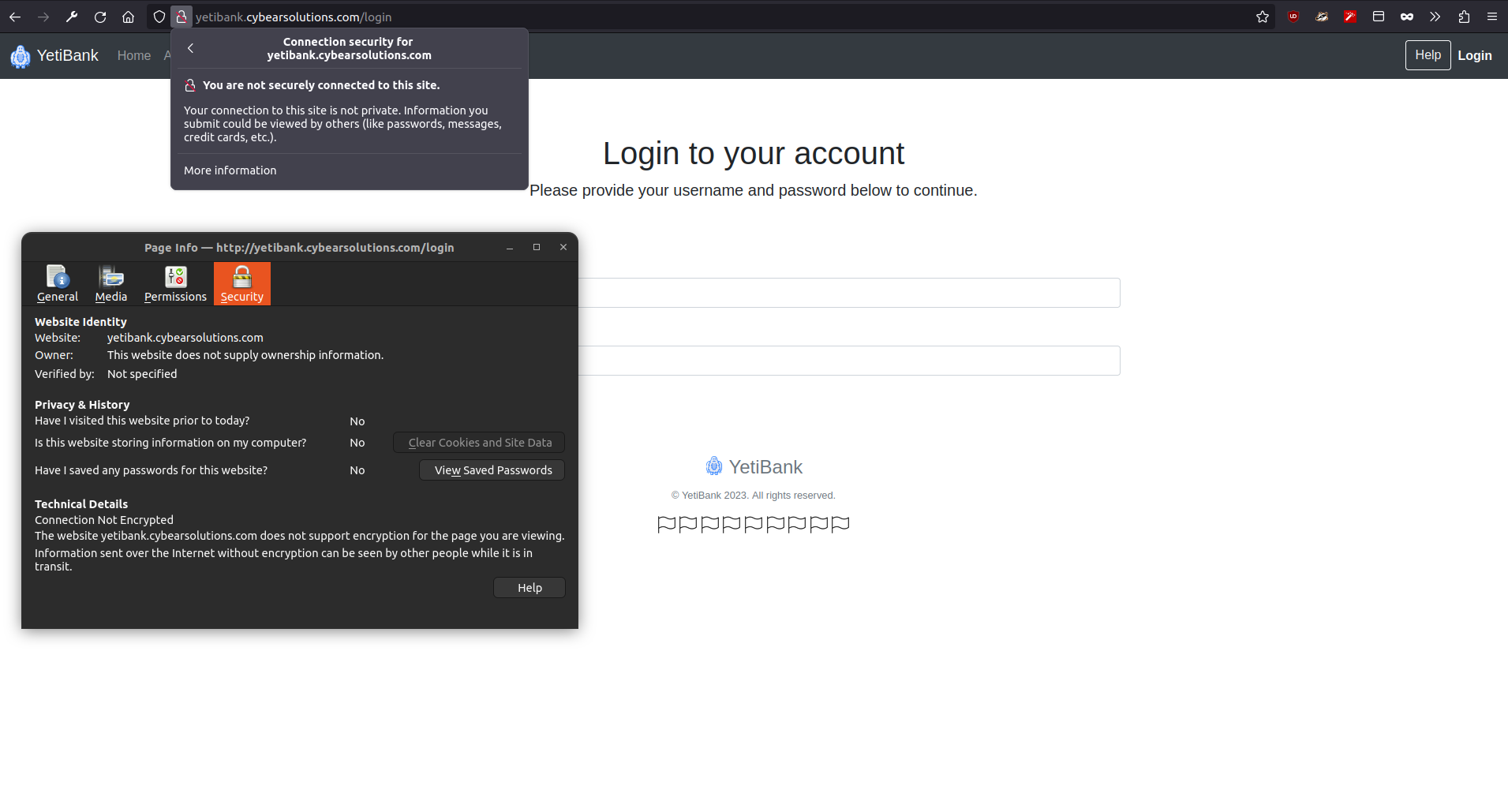
Task: Click the red magic wand extension icon
Action: (x=1350, y=17)
